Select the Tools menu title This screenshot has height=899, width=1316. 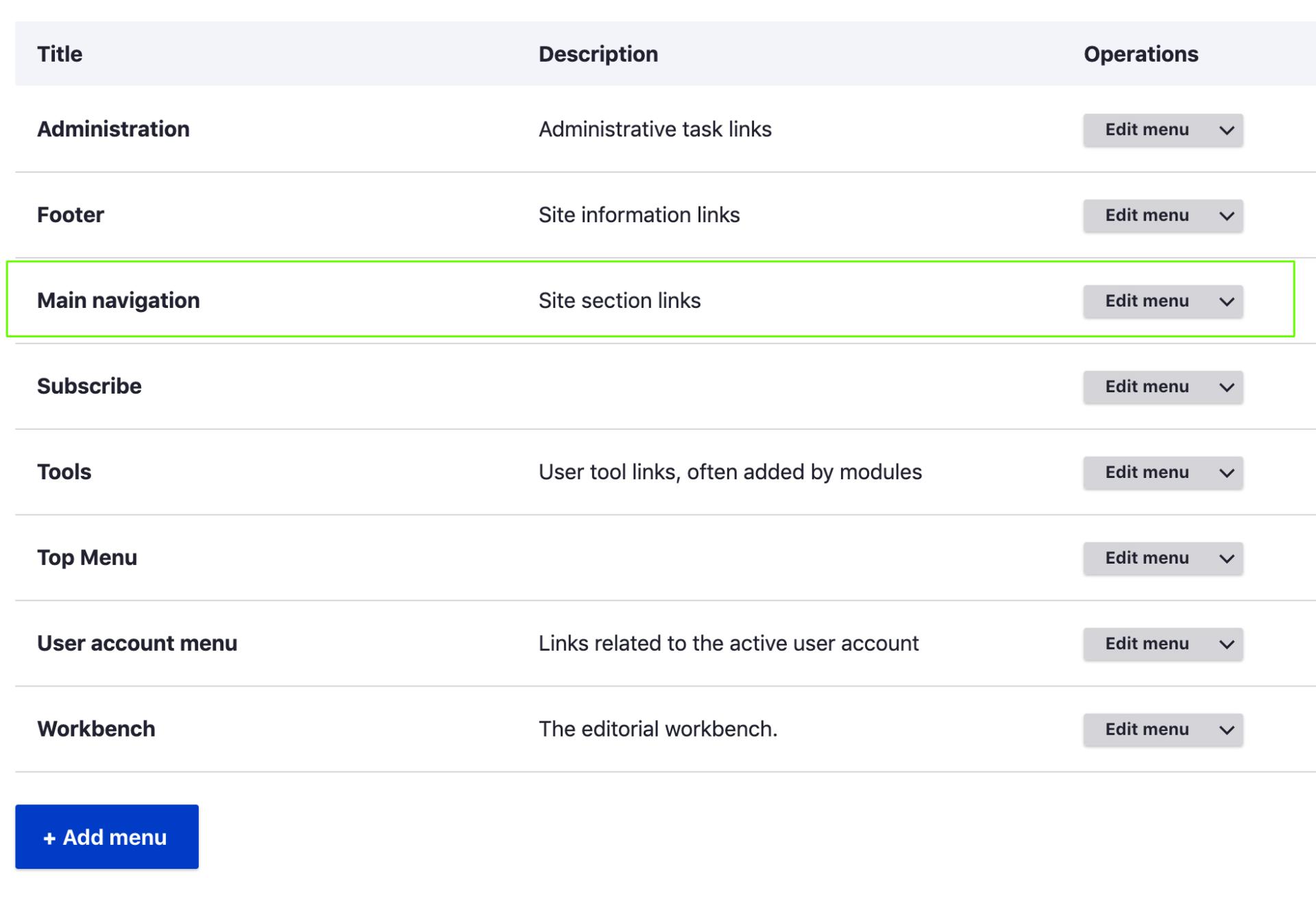click(64, 472)
